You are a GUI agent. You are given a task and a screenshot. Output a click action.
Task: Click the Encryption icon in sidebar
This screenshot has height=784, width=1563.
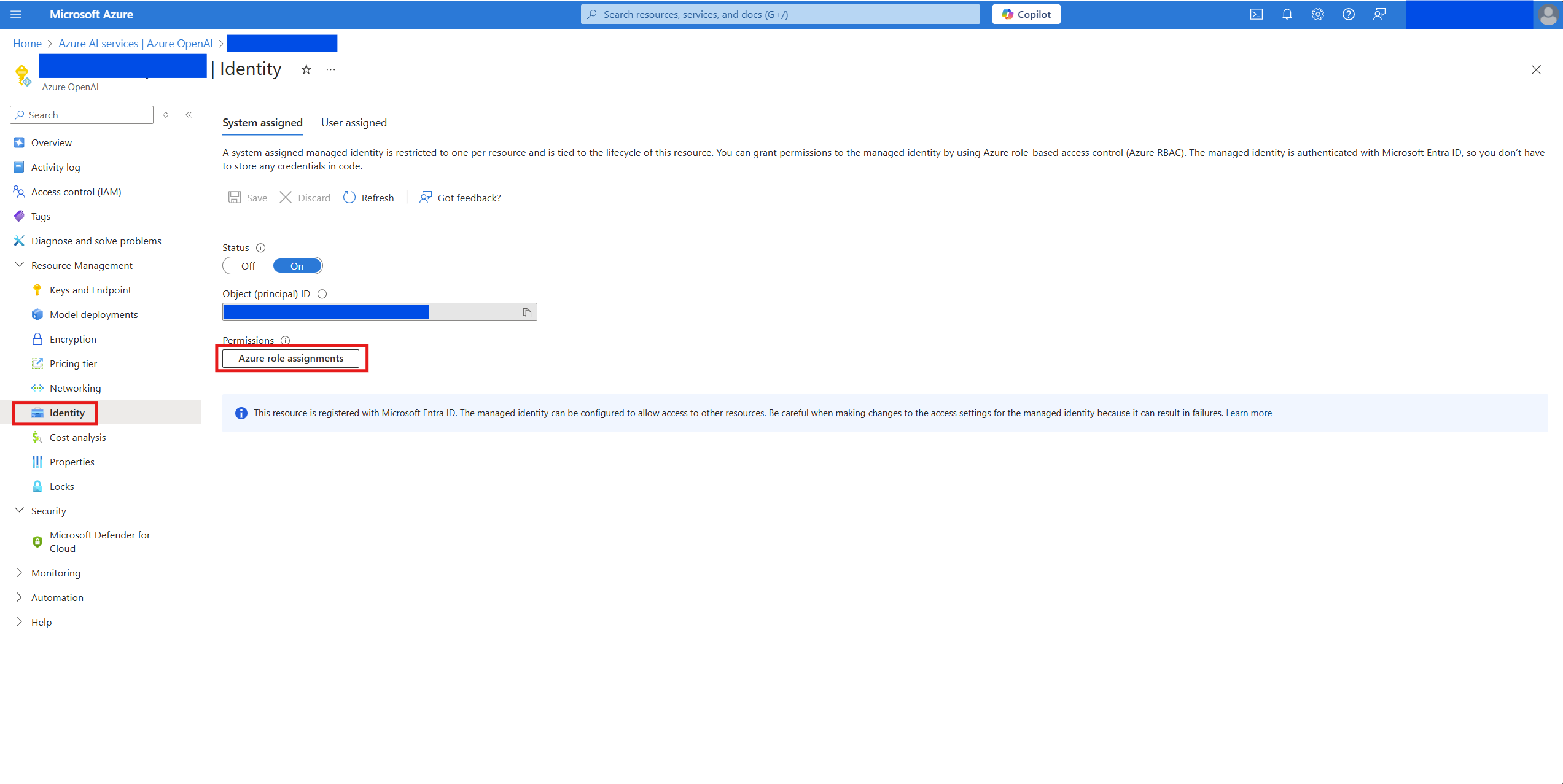37,338
